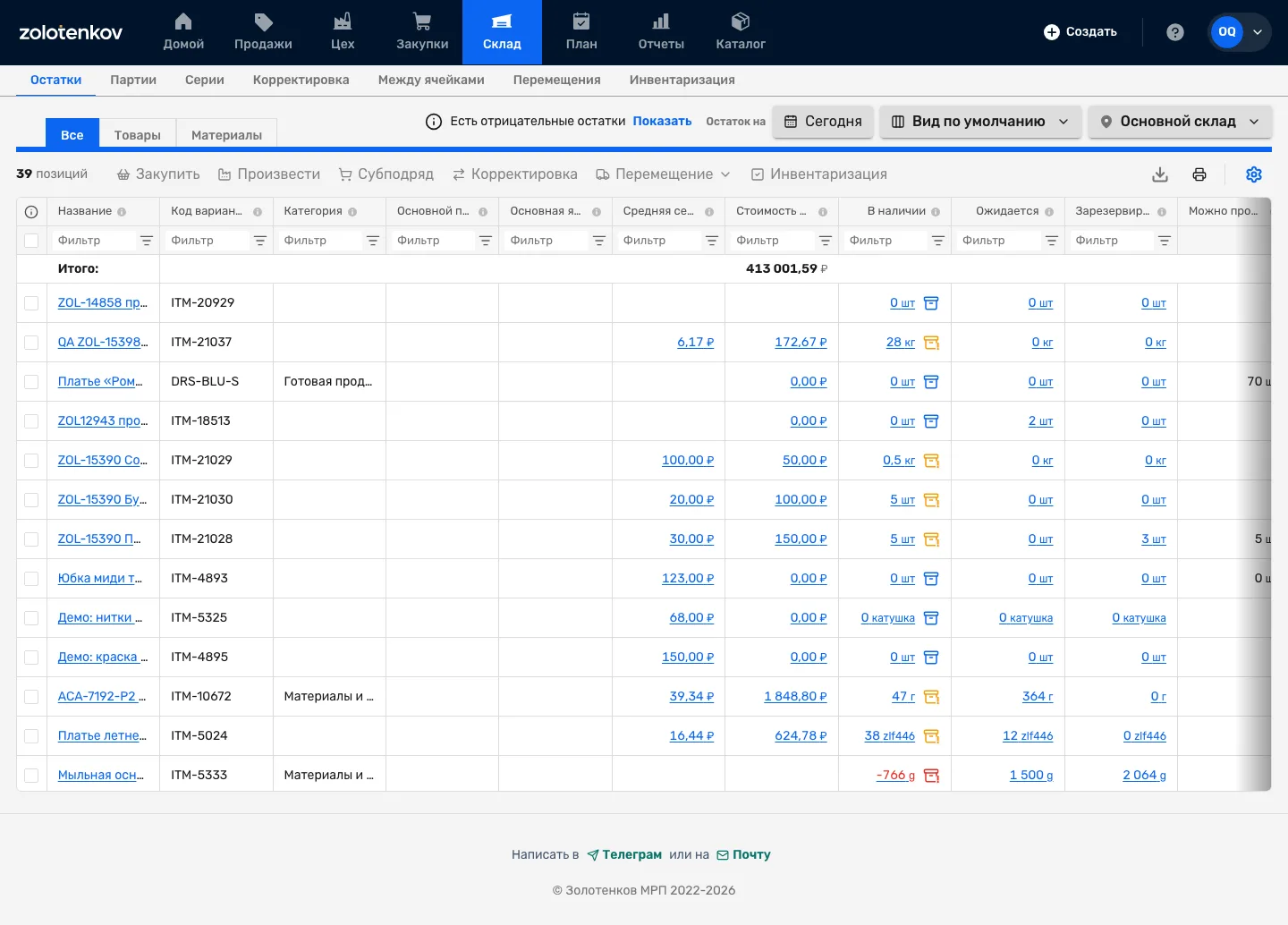1288x925 pixels.
Task: Expand the Перемещение action dropdown
Action: (x=664, y=174)
